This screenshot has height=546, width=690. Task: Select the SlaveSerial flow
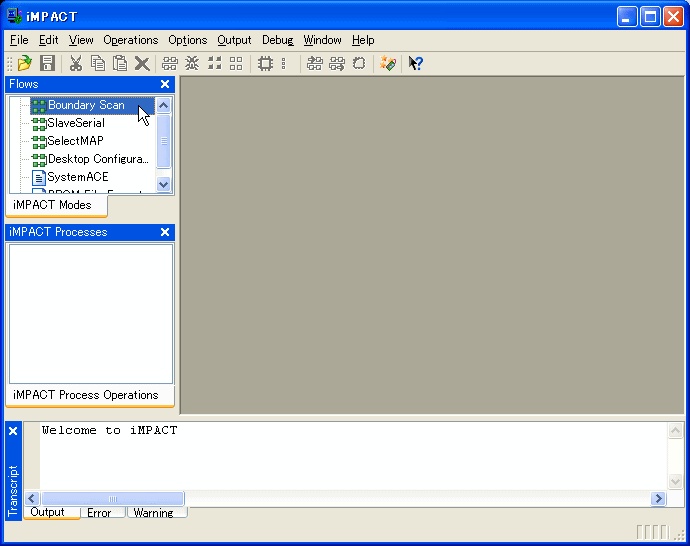(x=76, y=123)
